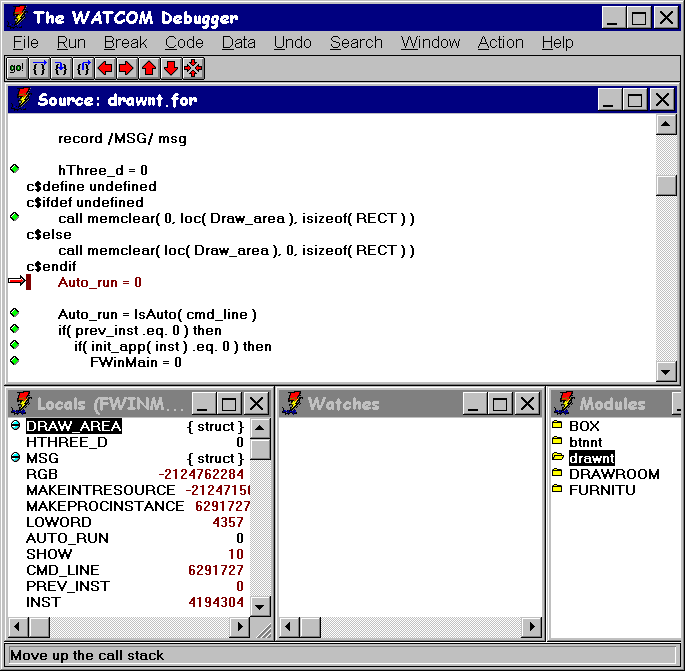Toggle breakpoint on FWinMain = 0 line

(14, 361)
